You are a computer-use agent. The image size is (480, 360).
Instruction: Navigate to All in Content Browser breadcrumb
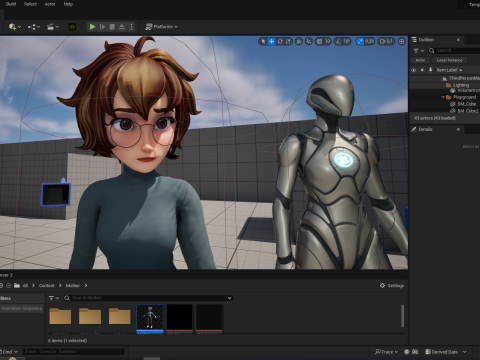(25, 286)
